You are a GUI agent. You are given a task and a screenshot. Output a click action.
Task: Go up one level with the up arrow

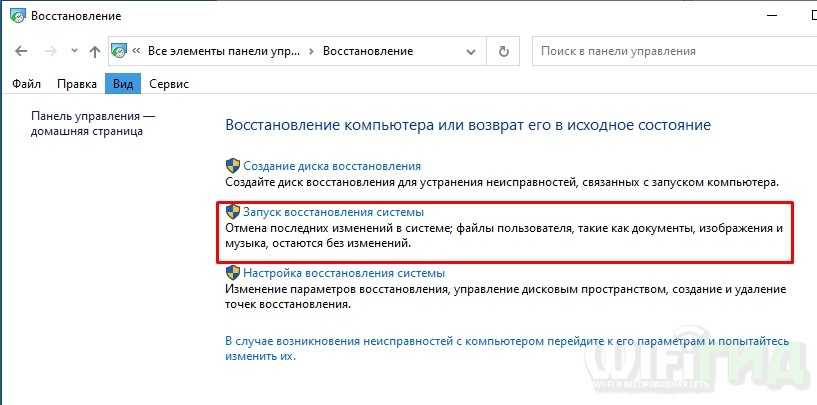[x=95, y=51]
